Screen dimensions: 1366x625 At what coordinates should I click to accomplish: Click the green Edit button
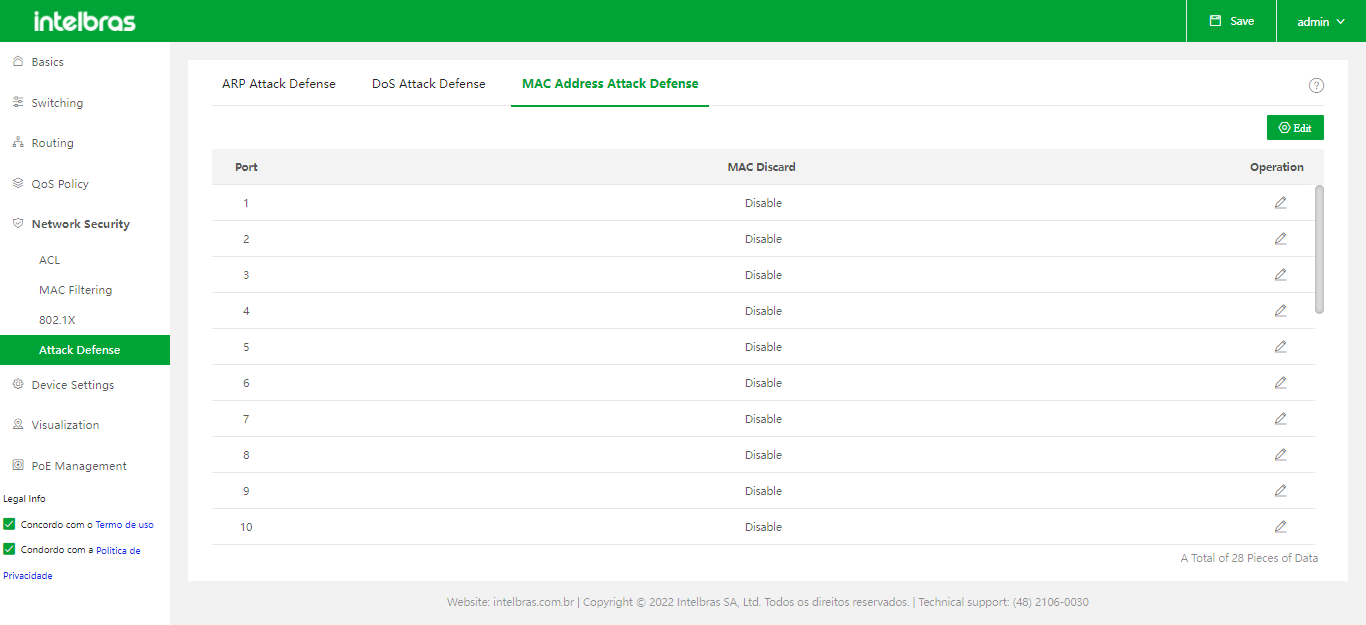point(1295,128)
